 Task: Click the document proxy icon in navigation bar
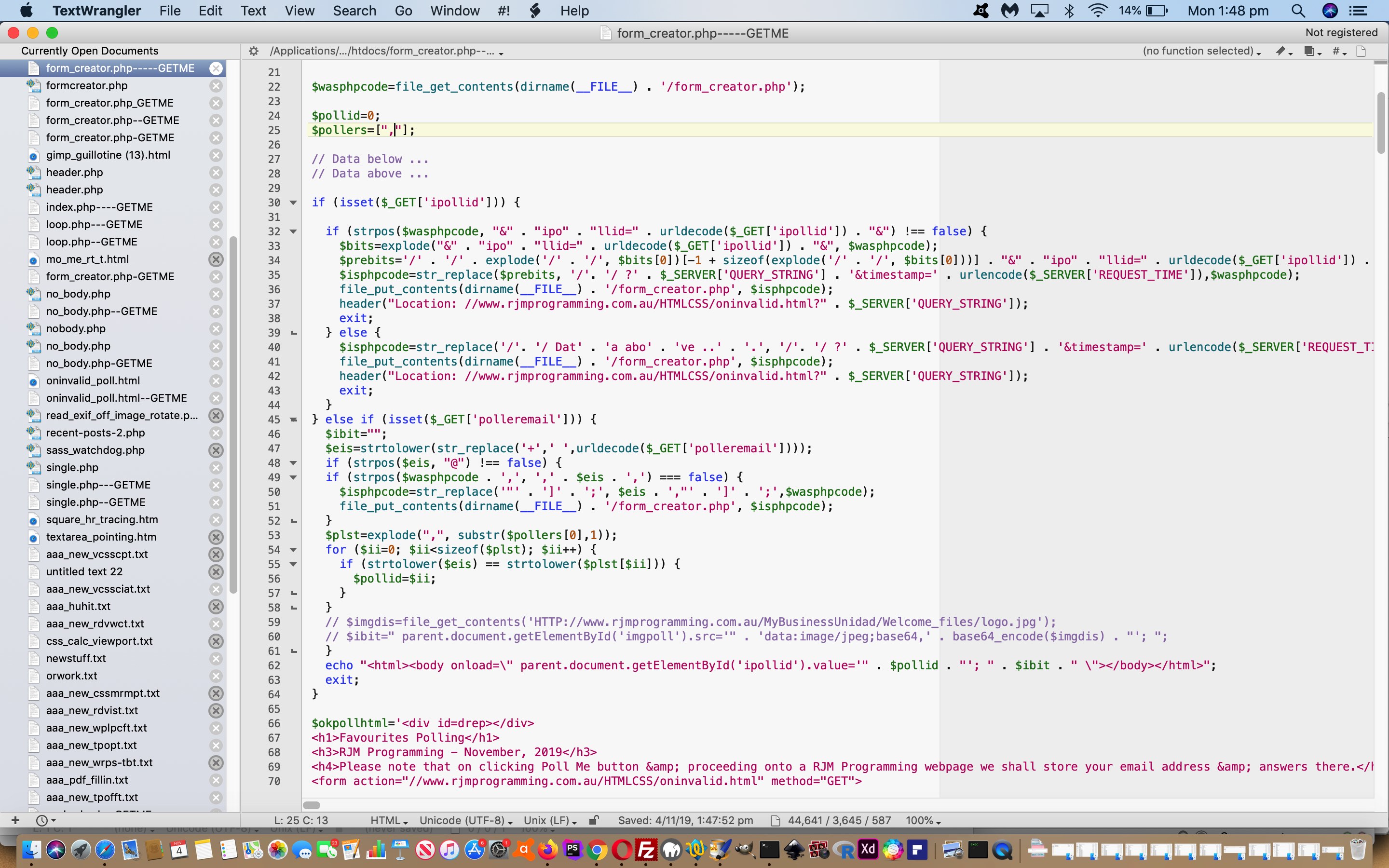point(1361,51)
